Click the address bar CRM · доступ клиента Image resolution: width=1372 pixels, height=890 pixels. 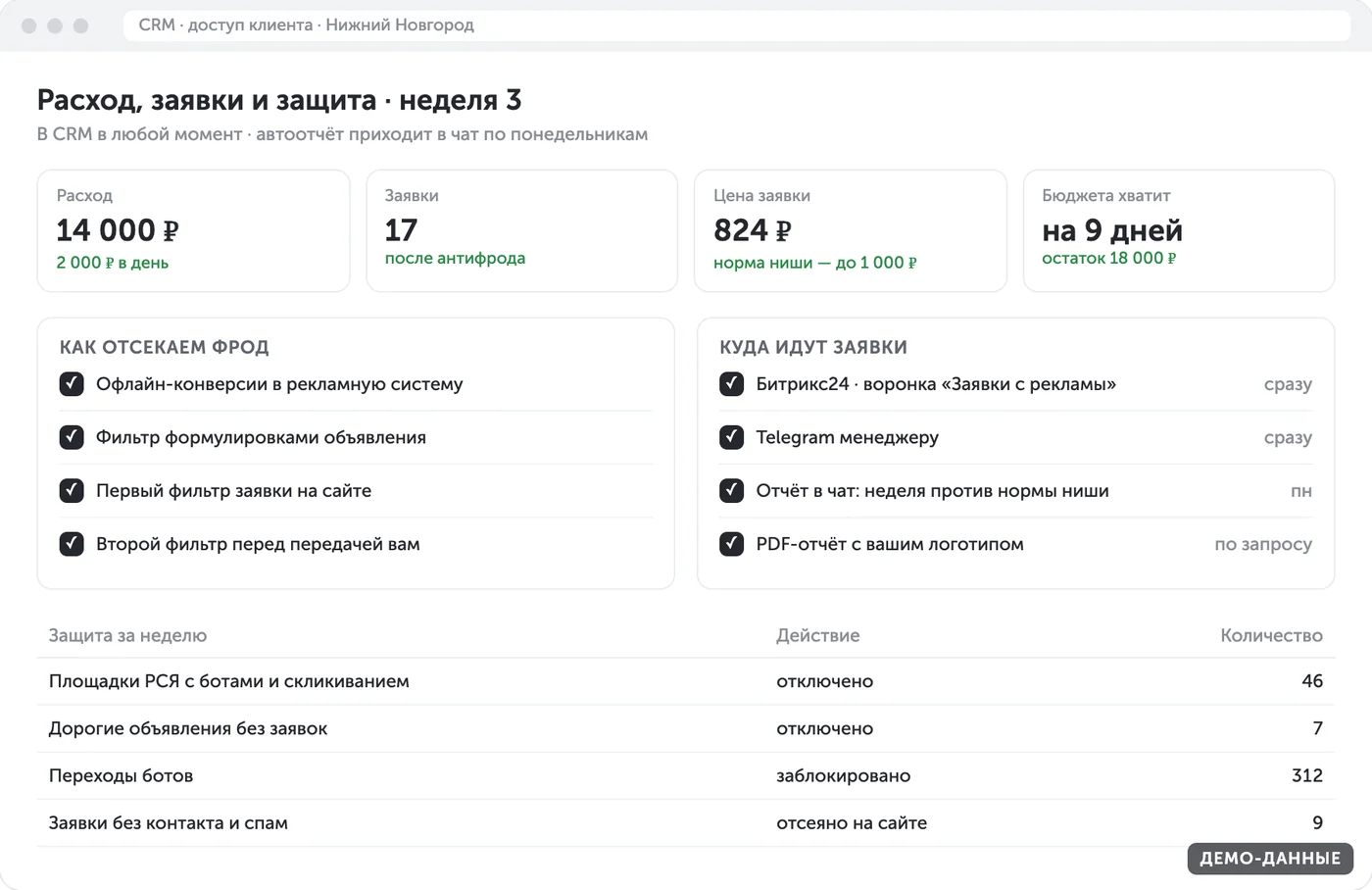(736, 25)
